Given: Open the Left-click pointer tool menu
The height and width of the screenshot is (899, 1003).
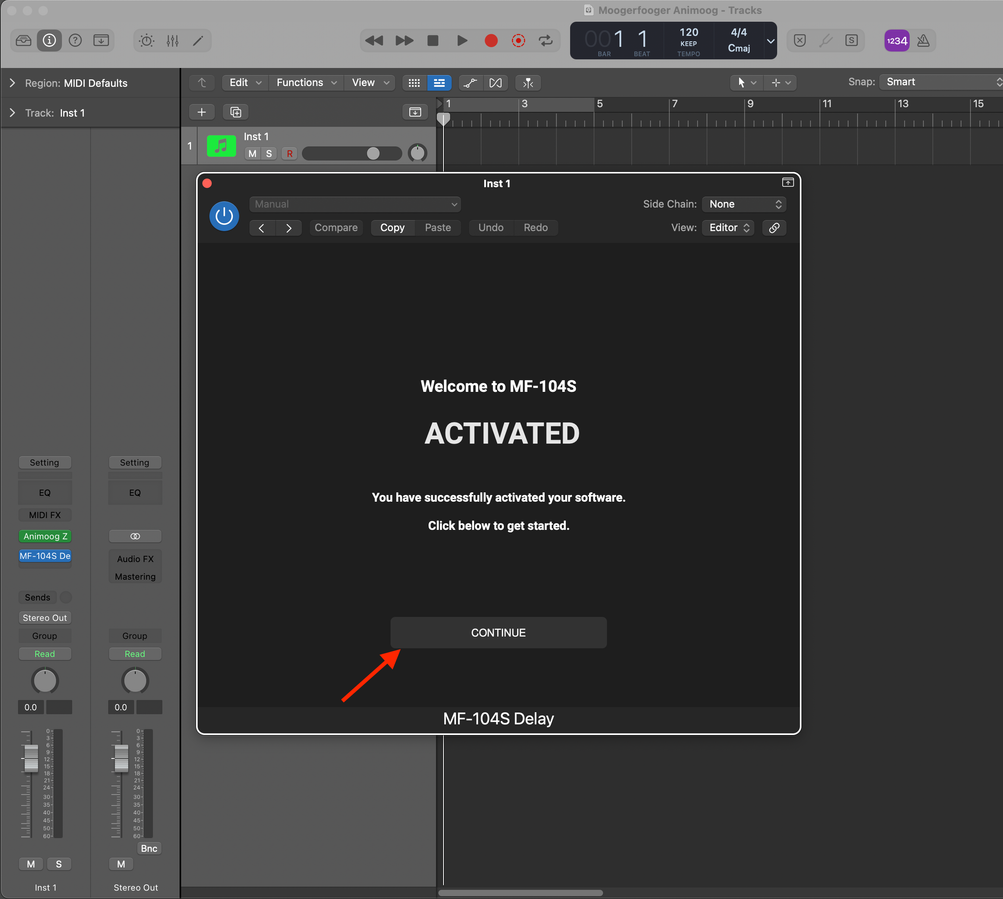Looking at the screenshot, I should [746, 83].
